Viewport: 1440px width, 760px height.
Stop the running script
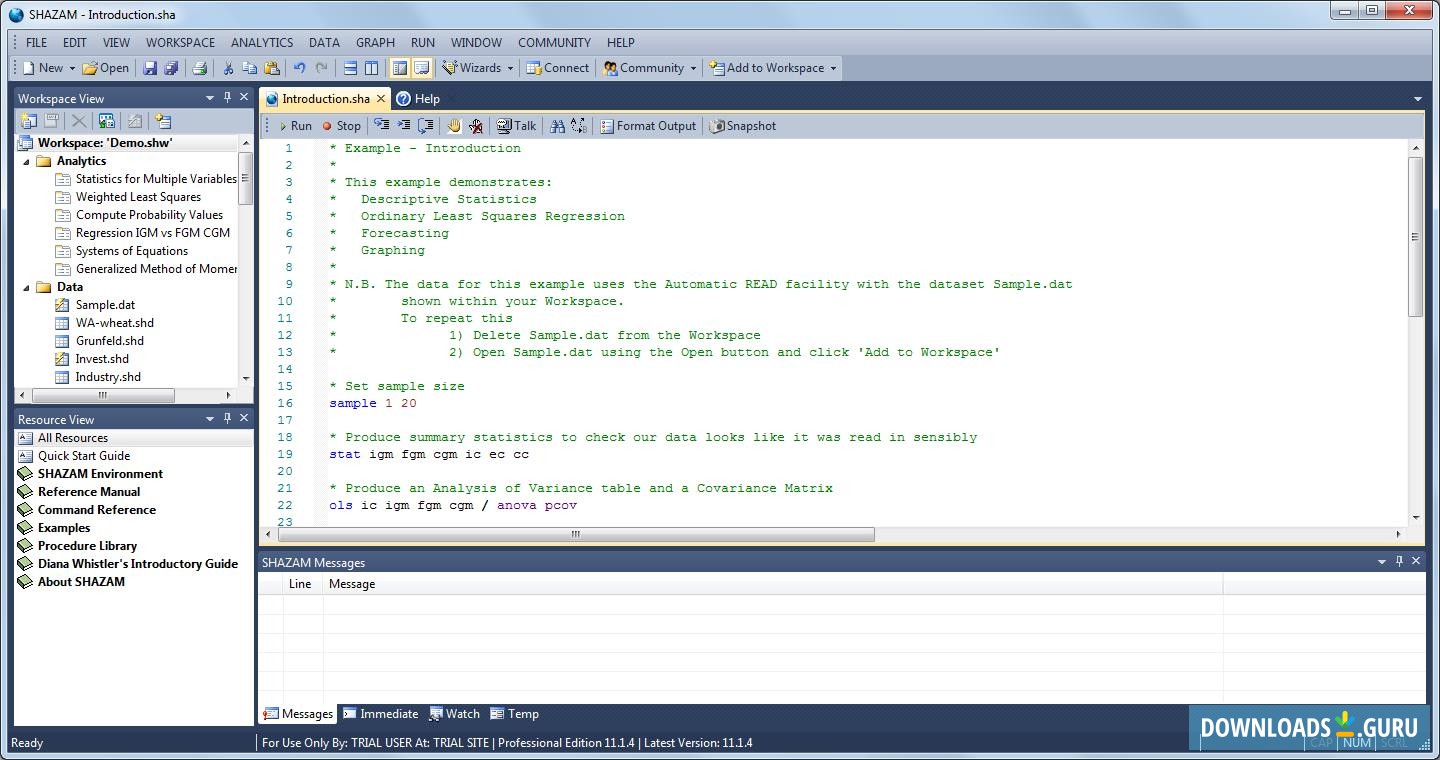click(x=341, y=126)
